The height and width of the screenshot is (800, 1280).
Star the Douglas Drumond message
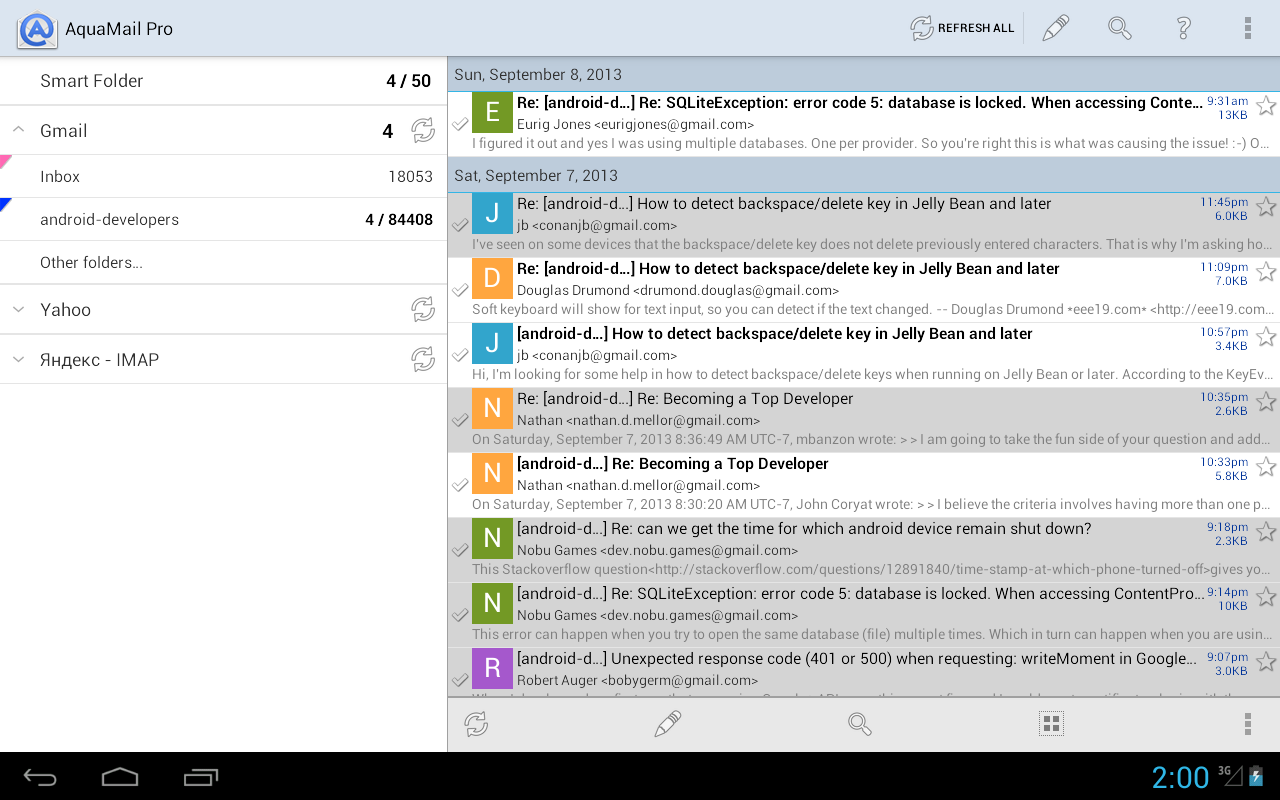pyautogui.click(x=1266, y=272)
